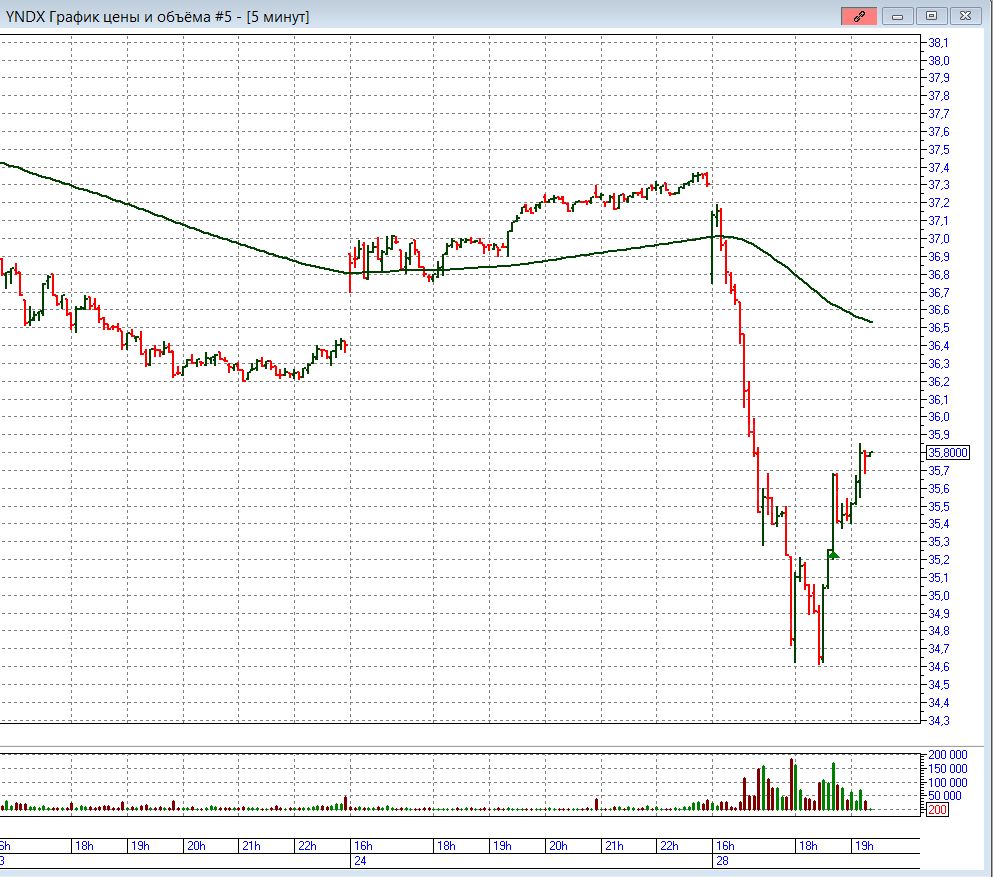Minimize the YNDX chart window

[x=897, y=16]
